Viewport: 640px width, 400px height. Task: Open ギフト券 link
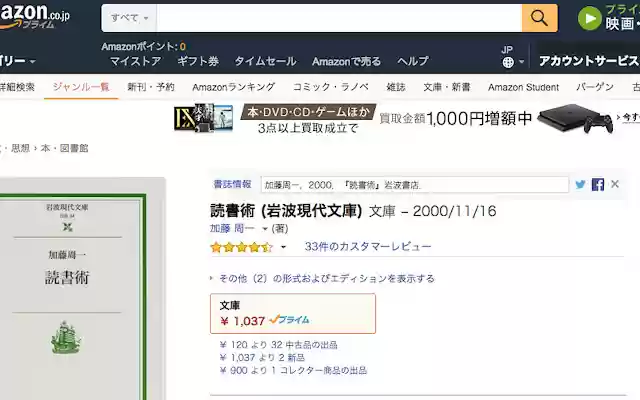pos(198,61)
